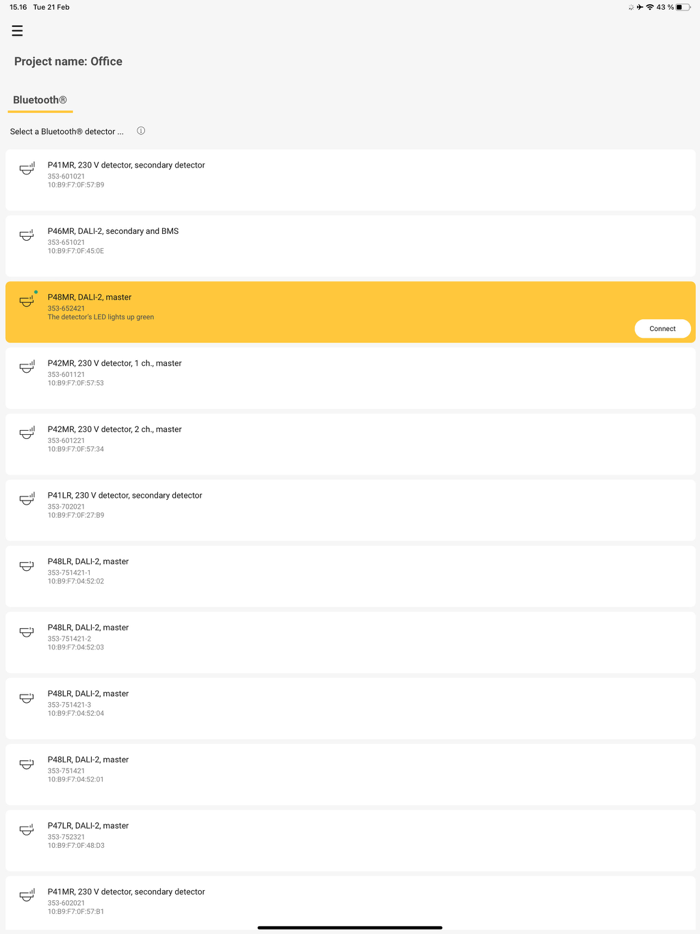Select the P47LR, DALI-2, master row

(350, 841)
